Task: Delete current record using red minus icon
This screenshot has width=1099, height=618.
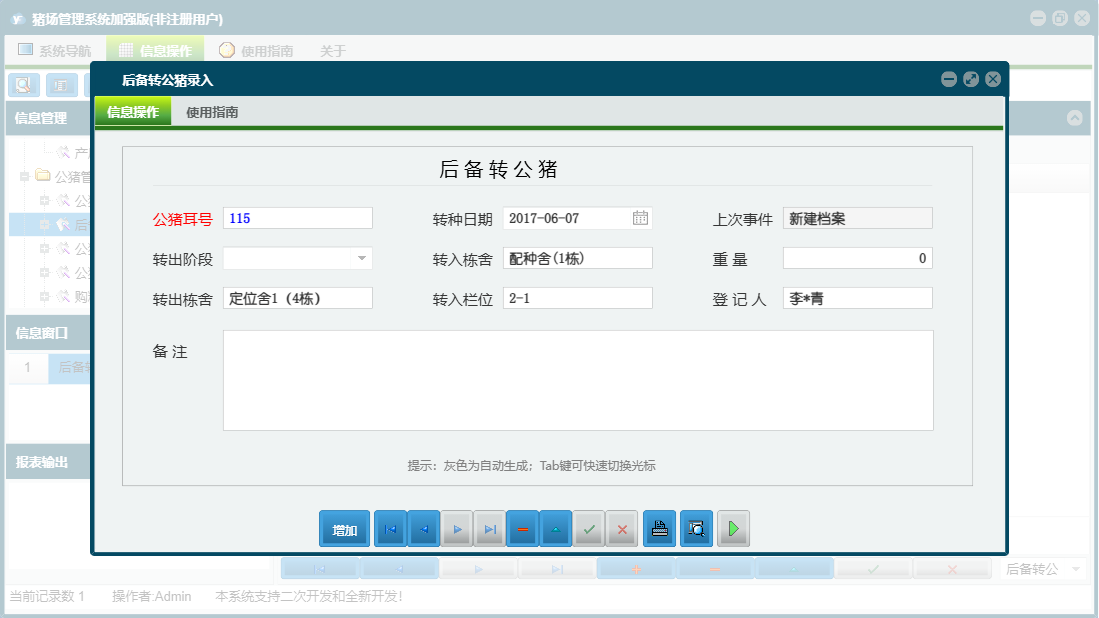Action: 522,529
